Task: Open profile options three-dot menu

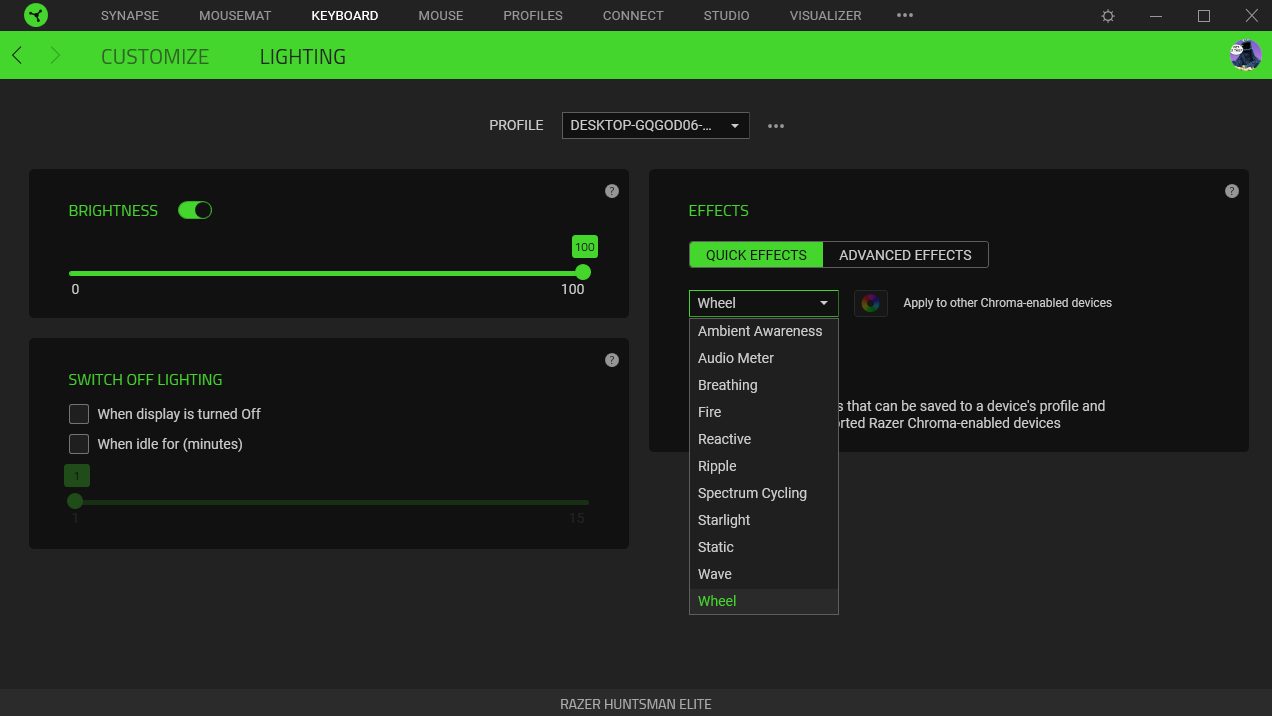Action: tap(776, 126)
